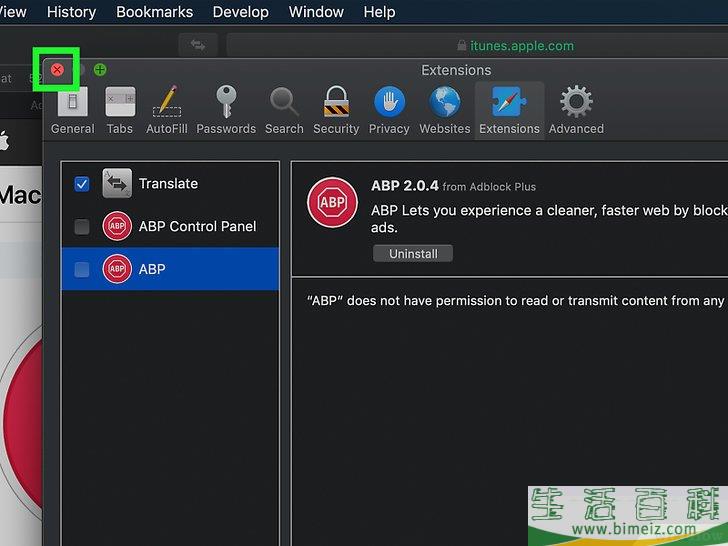
Task: Open the Security padlock preferences pane
Action: pos(336,110)
